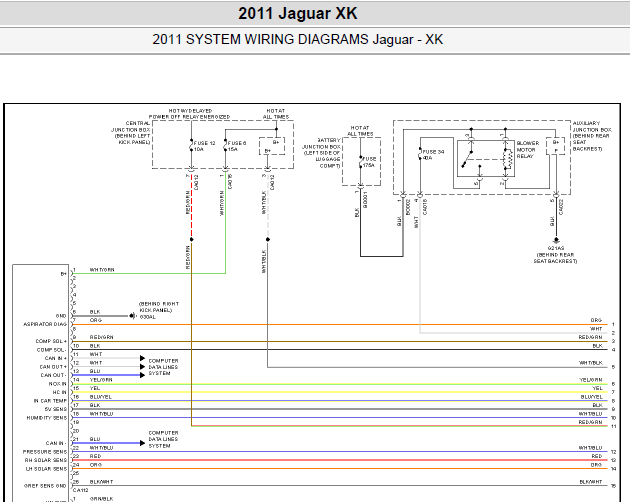The width and height of the screenshot is (630, 502).
Task: Select the "G30AL" ground label
Action: 147,317
